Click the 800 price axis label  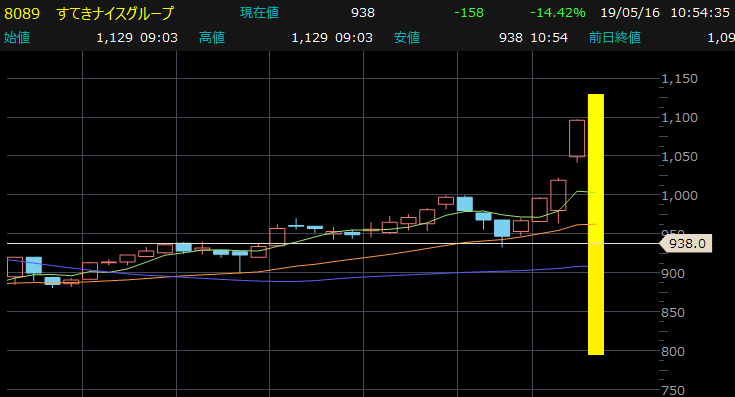673,351
